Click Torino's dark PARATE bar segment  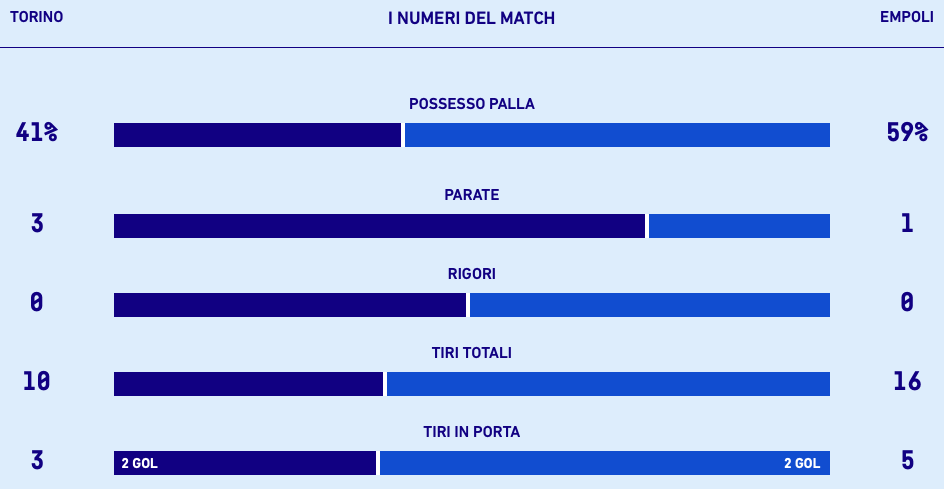click(x=379, y=226)
